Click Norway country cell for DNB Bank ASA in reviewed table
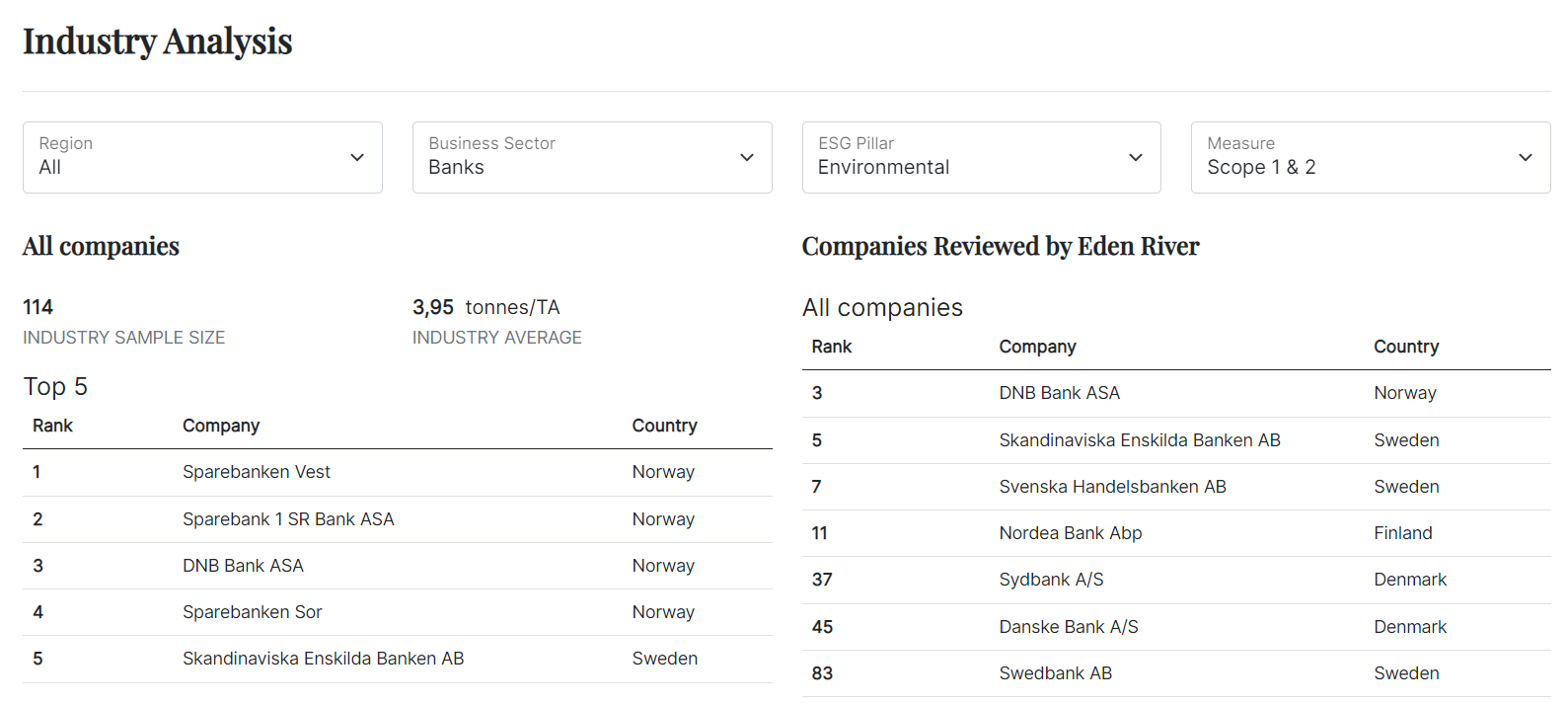The width and height of the screenshot is (1568, 705). [x=1405, y=393]
